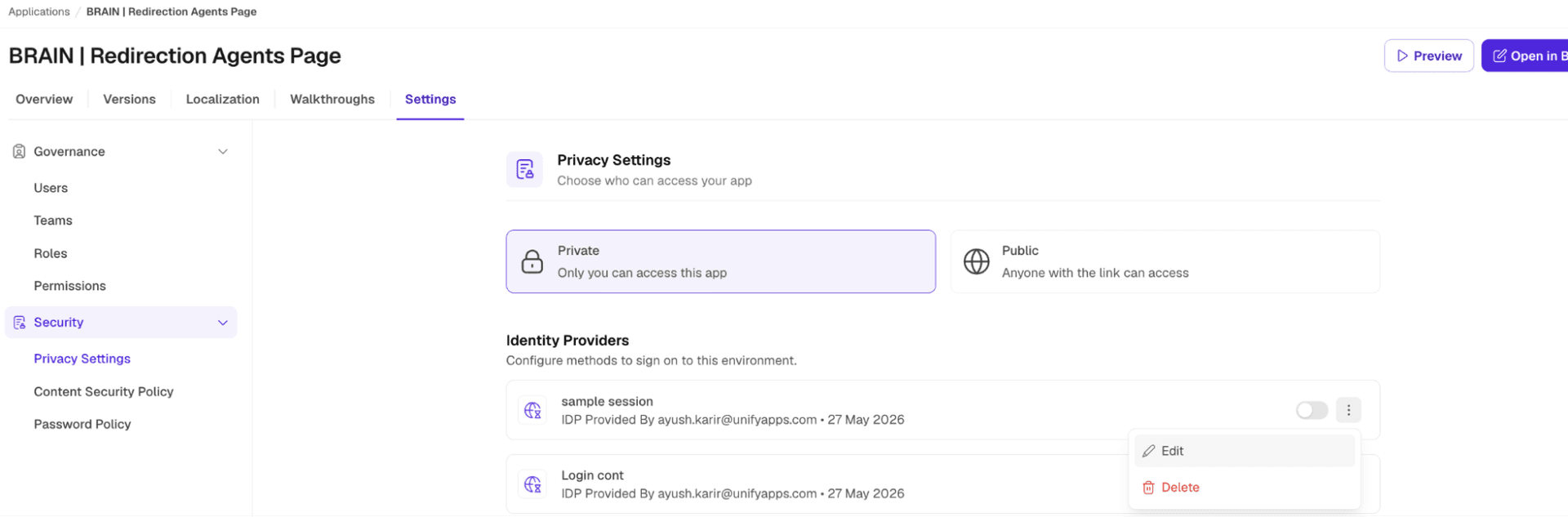
Task: Open Teams in Governance sidebar
Action: [x=53, y=221]
